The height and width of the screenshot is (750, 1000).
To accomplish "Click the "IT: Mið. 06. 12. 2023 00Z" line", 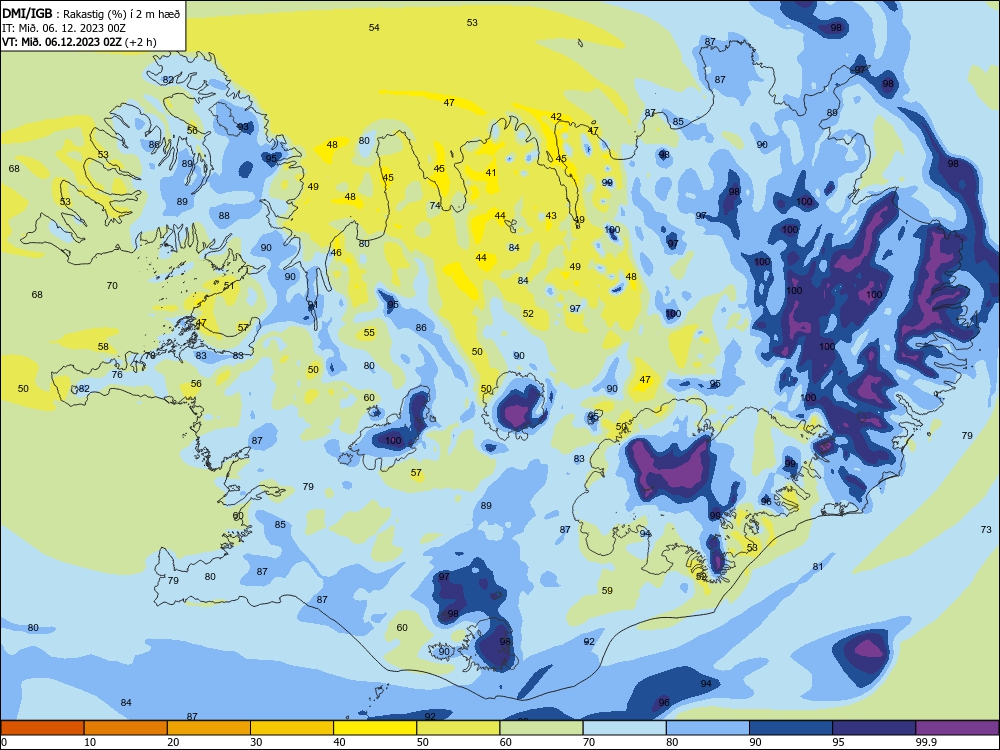I will (64, 28).
